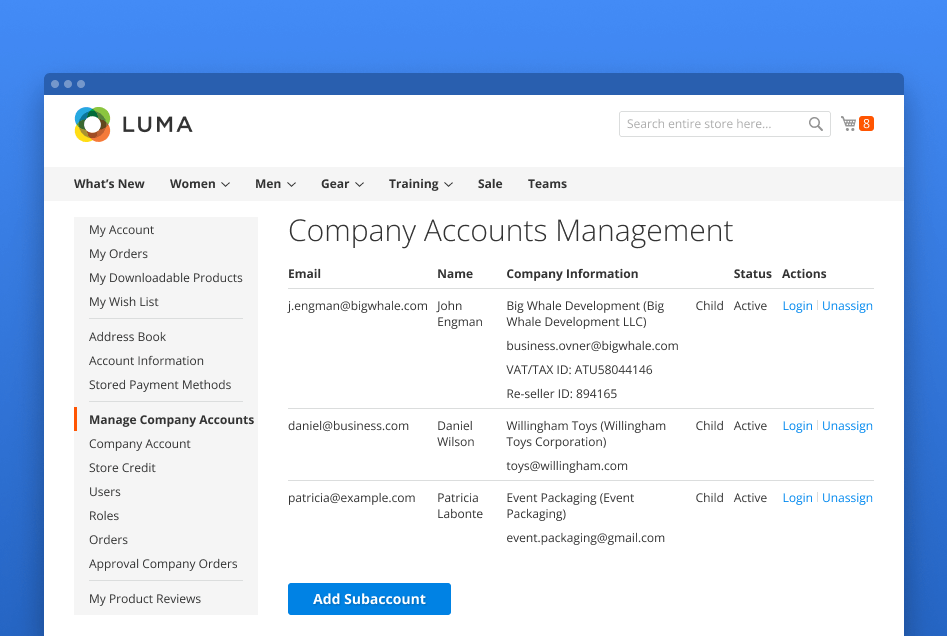Click the search magnifier icon
Screen dimensions: 947x636
pos(815,124)
